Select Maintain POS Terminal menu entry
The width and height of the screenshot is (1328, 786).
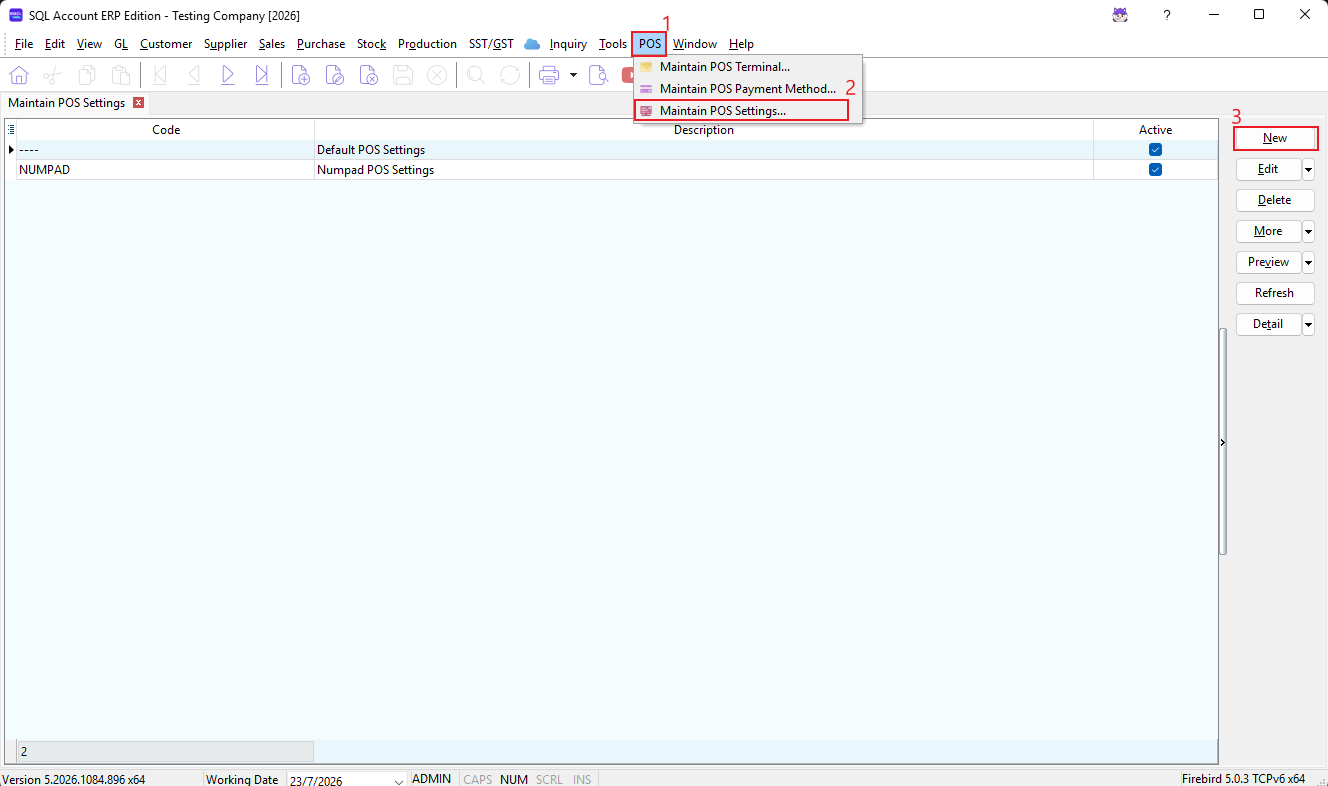[x=747, y=67]
